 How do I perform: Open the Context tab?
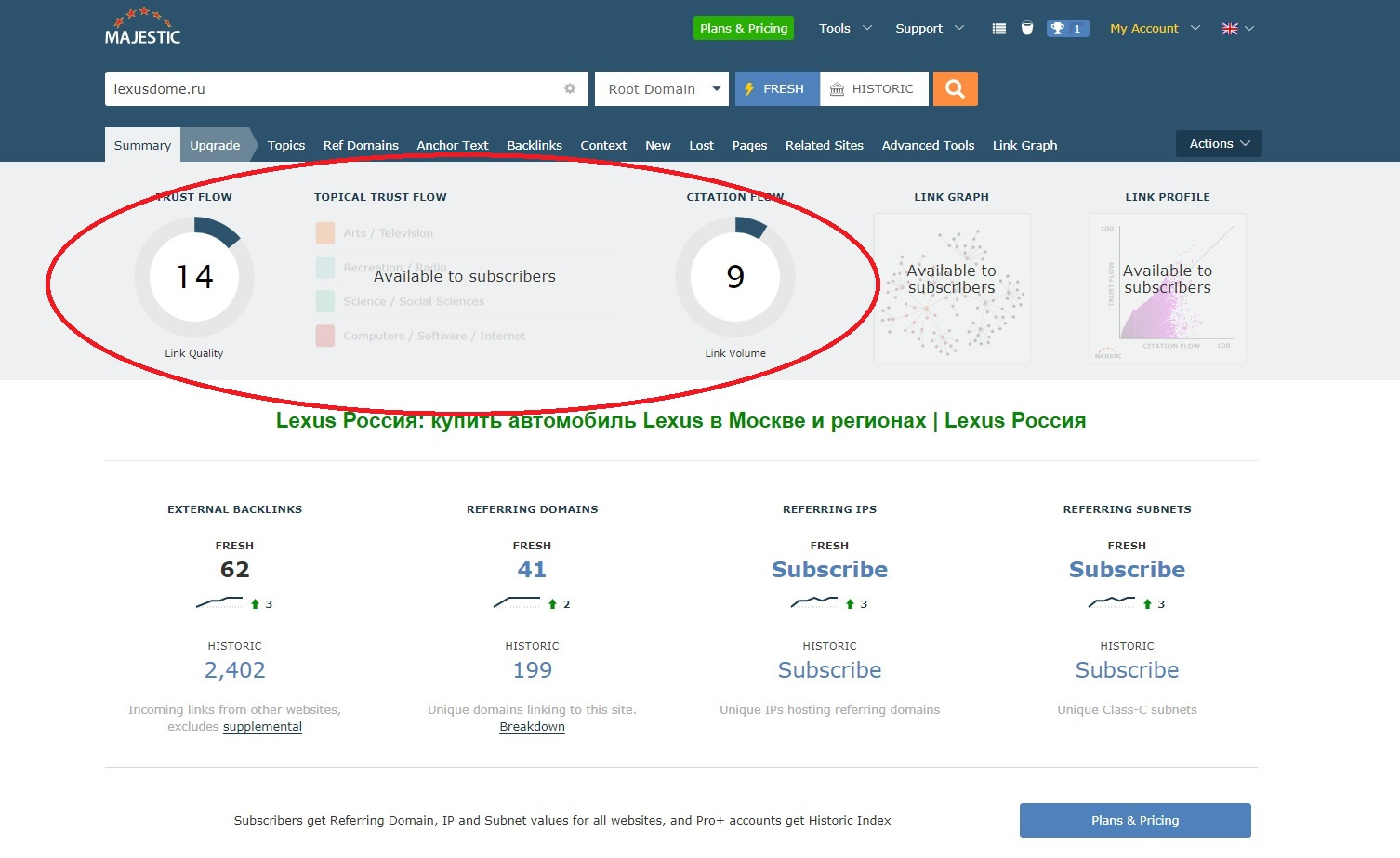pyautogui.click(x=603, y=145)
